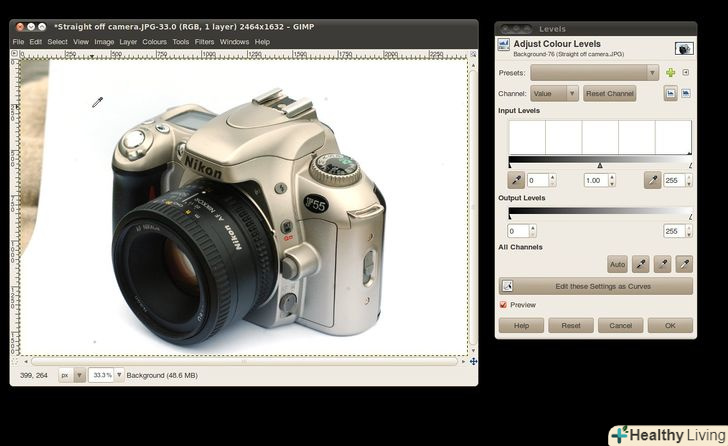Decrease gamma value with down stepper

pyautogui.click(x=612, y=184)
